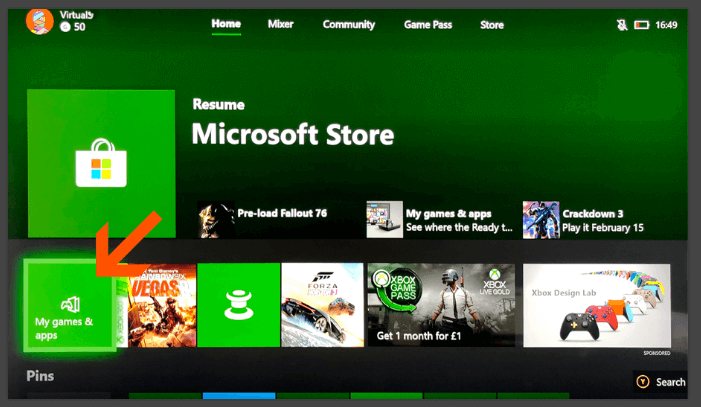701x407 pixels.
Task: Check the muted notifications bell icon
Action: click(x=622, y=25)
